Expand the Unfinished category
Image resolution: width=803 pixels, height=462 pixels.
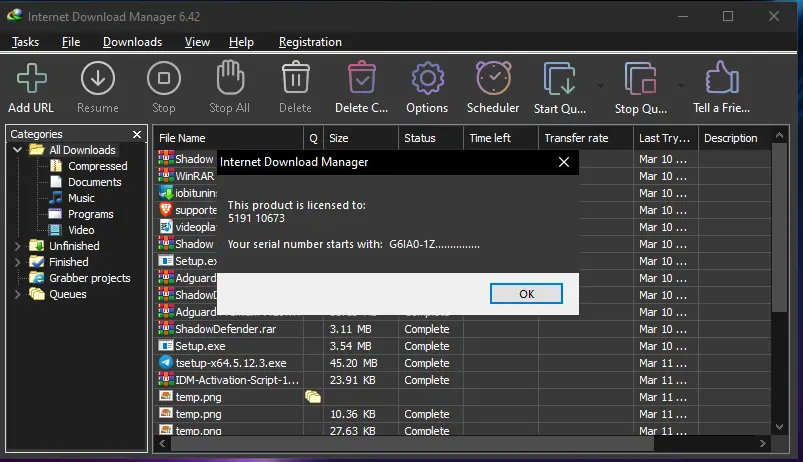17,246
